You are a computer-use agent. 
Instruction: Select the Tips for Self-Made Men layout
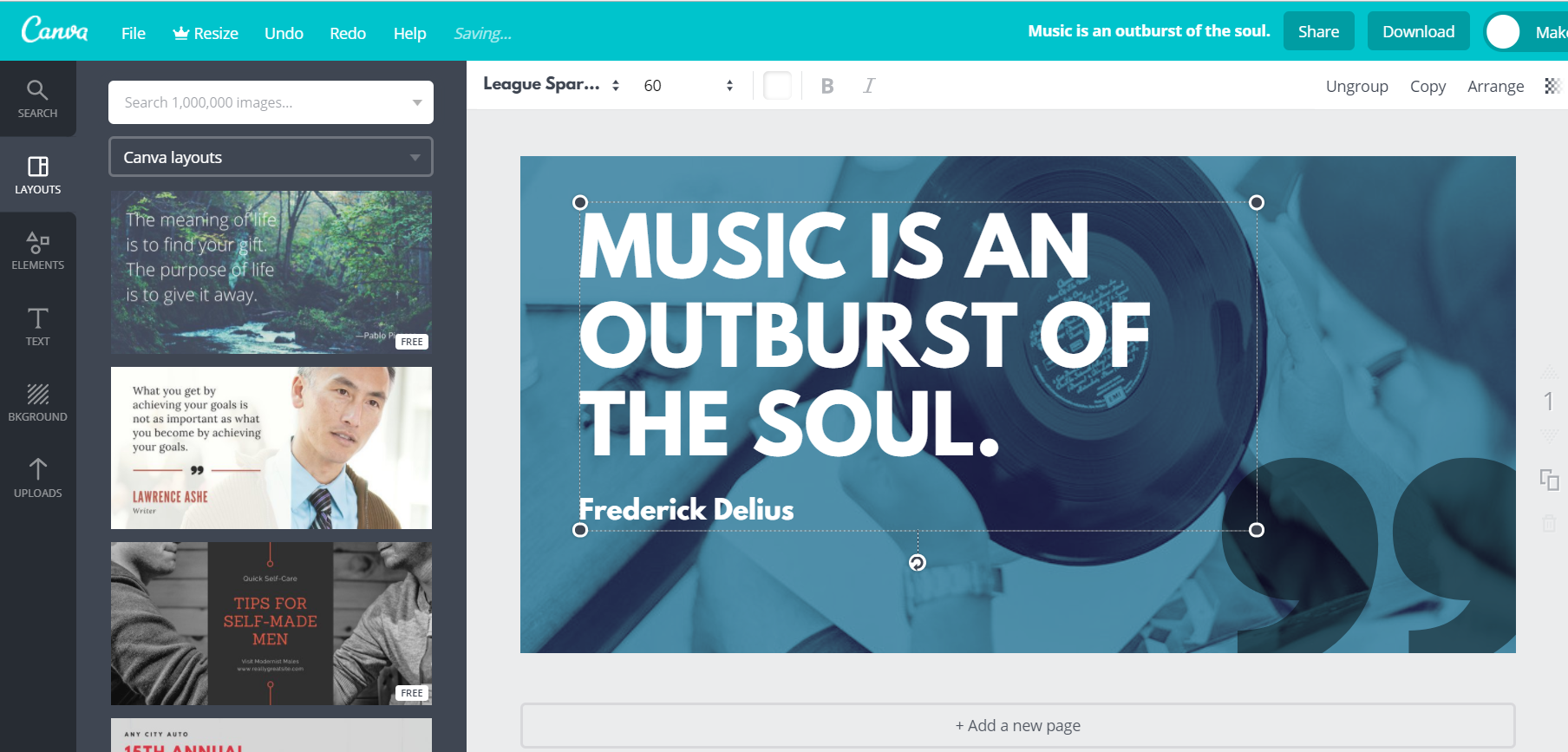click(x=271, y=624)
